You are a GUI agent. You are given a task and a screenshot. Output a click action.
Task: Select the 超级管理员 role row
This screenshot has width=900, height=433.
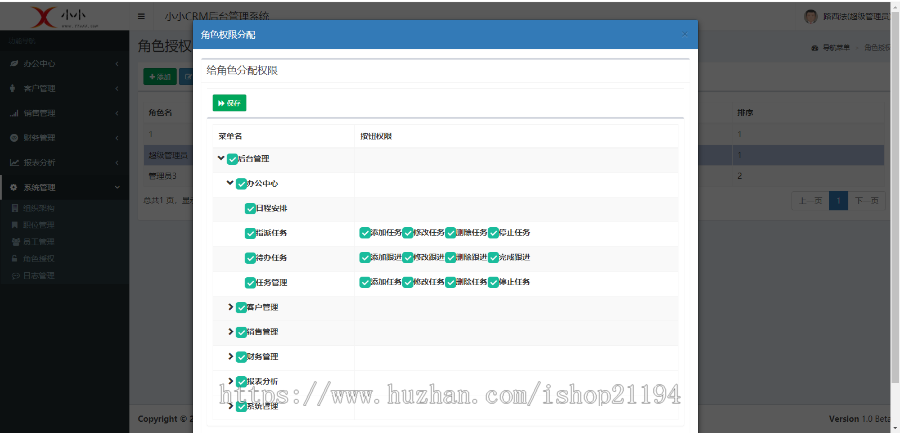pos(168,155)
